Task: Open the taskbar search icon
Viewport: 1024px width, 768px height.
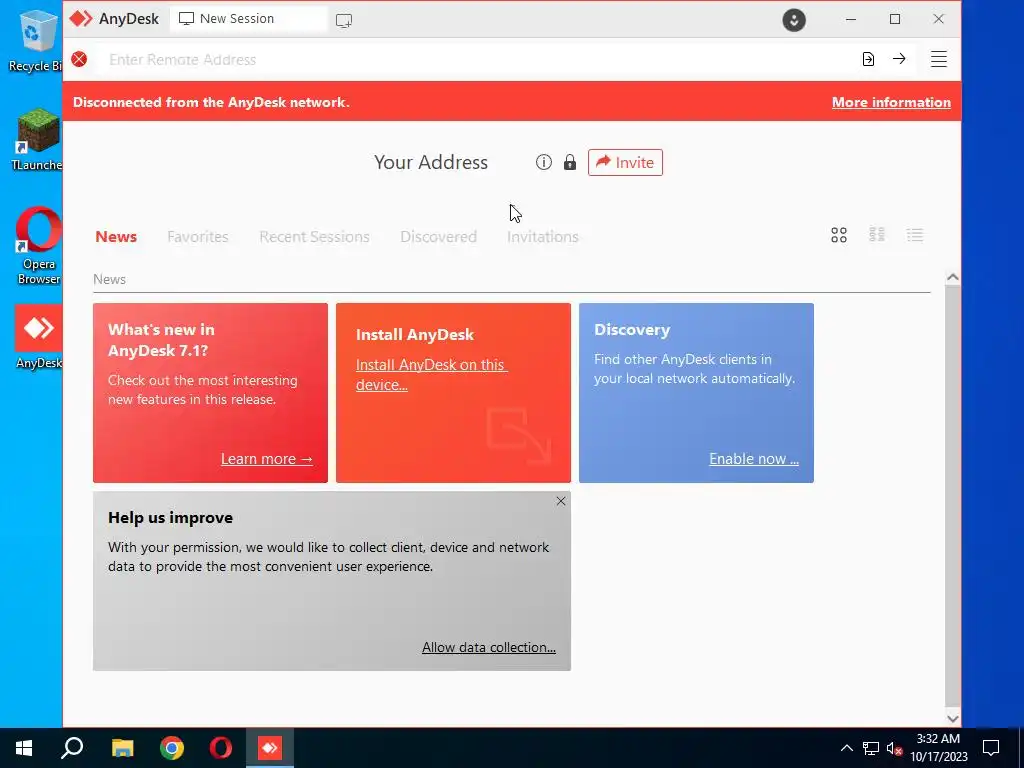Action: pos(72,748)
